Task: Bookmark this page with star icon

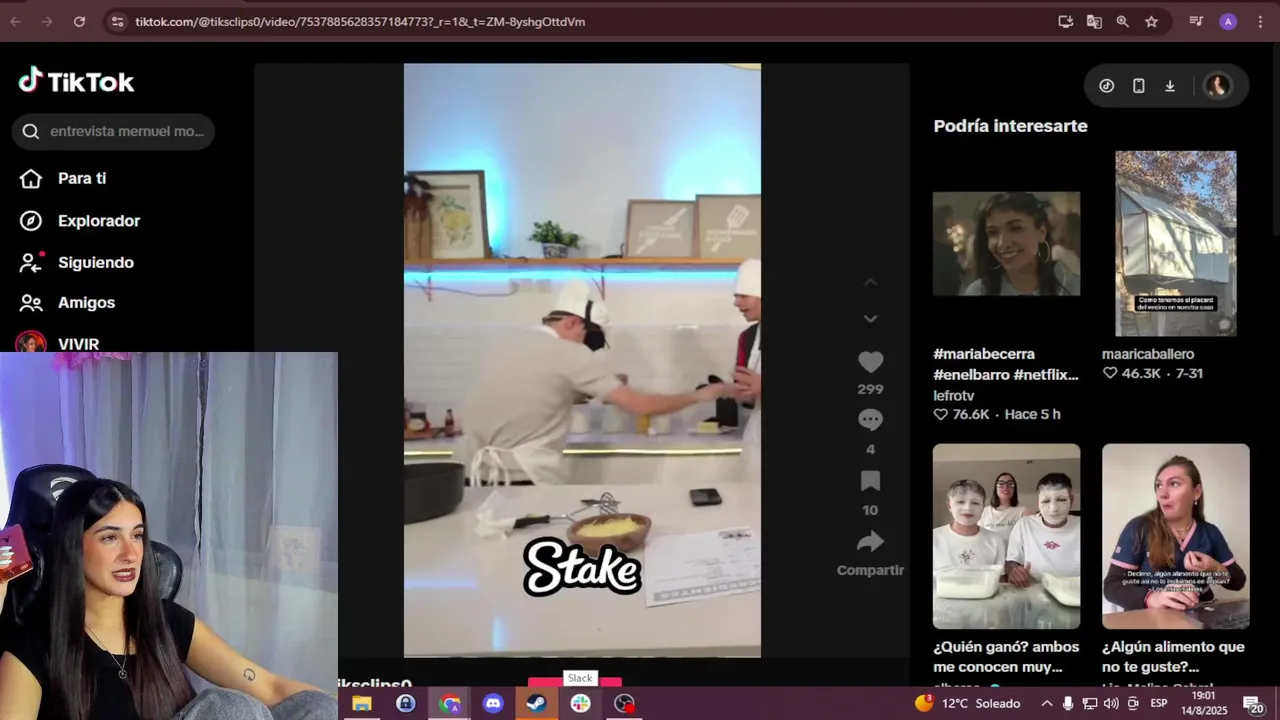Action: click(1151, 21)
